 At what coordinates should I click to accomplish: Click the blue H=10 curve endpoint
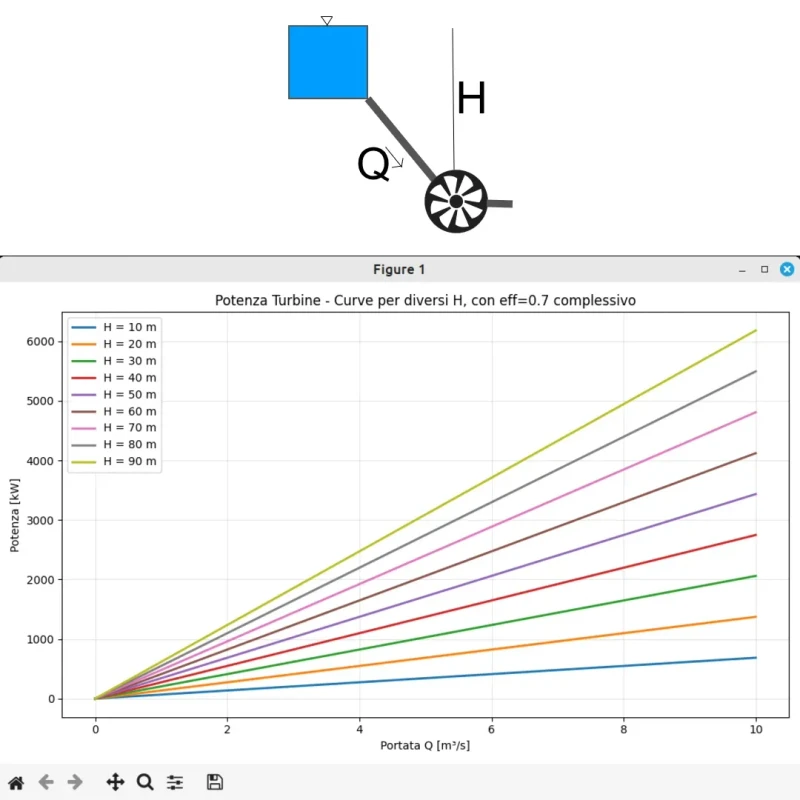point(755,658)
